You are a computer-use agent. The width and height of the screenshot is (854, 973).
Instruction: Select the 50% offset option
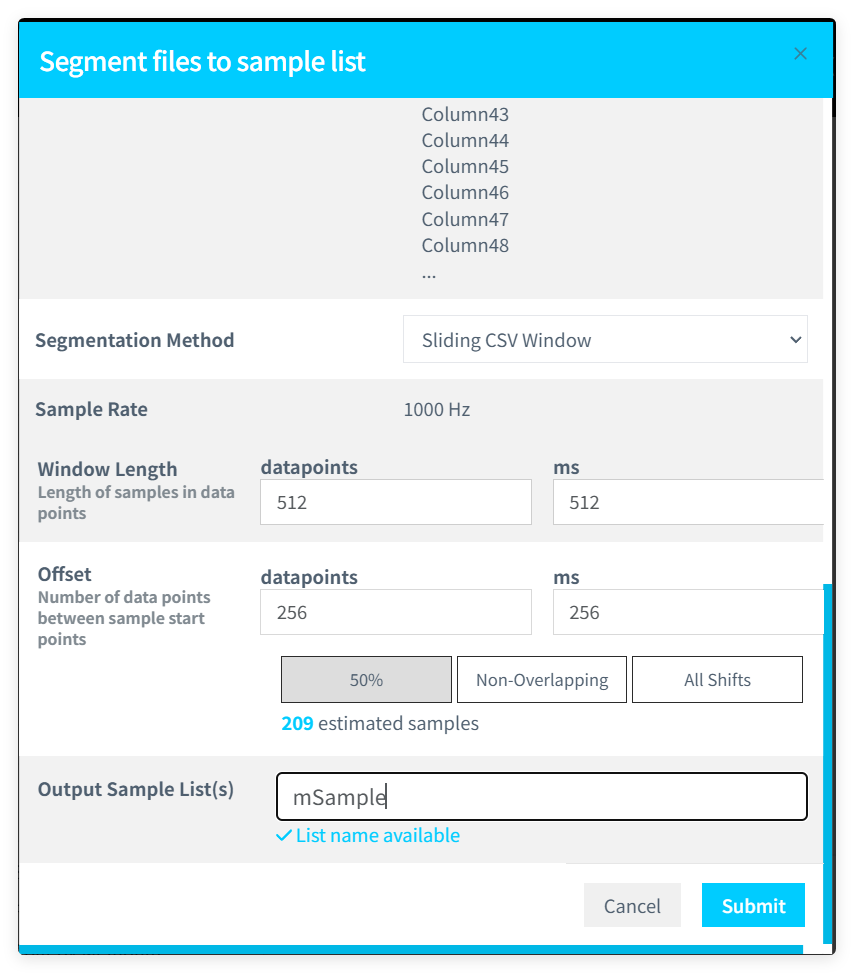(366, 679)
